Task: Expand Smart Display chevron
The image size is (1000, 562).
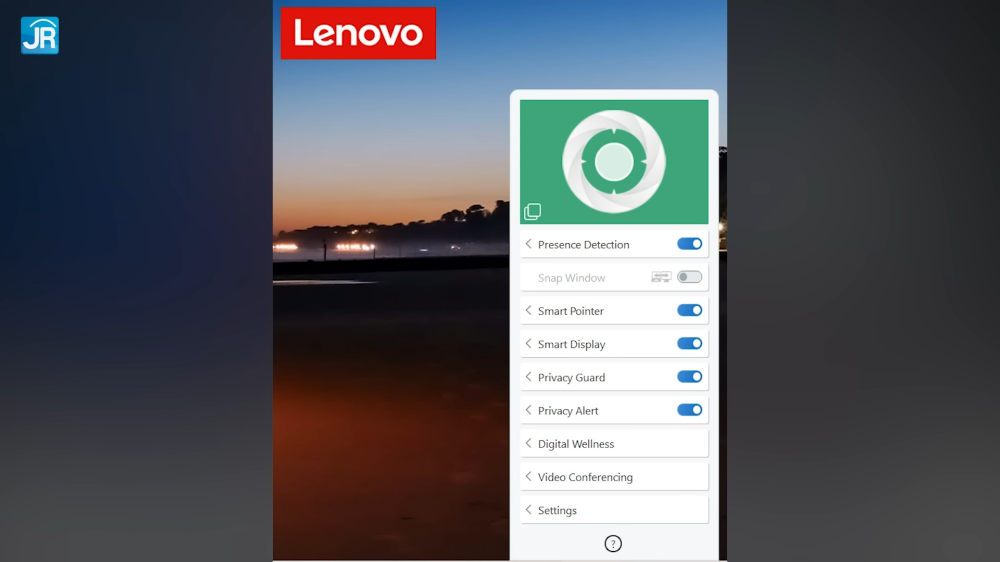Action: (528, 343)
